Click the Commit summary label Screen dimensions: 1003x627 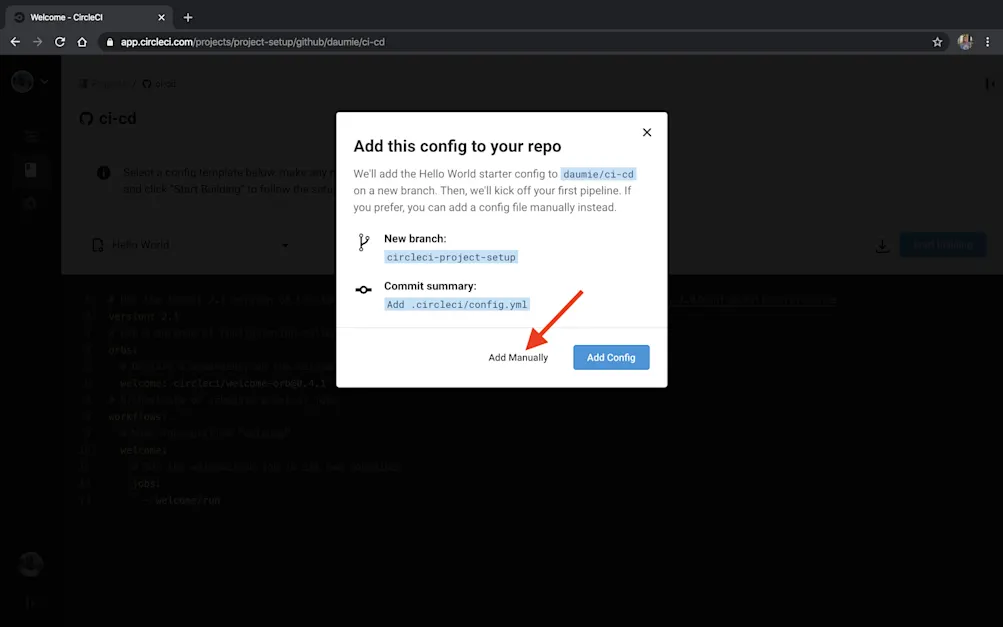click(430, 286)
